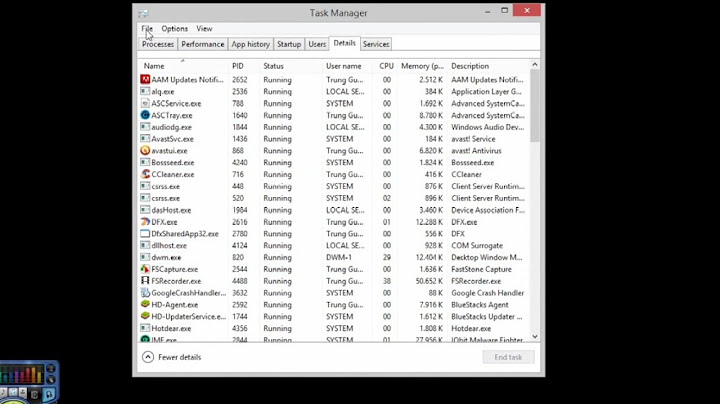Viewport: 720px width, 404px height.
Task: Sort by the PID column header
Action: coord(244,66)
